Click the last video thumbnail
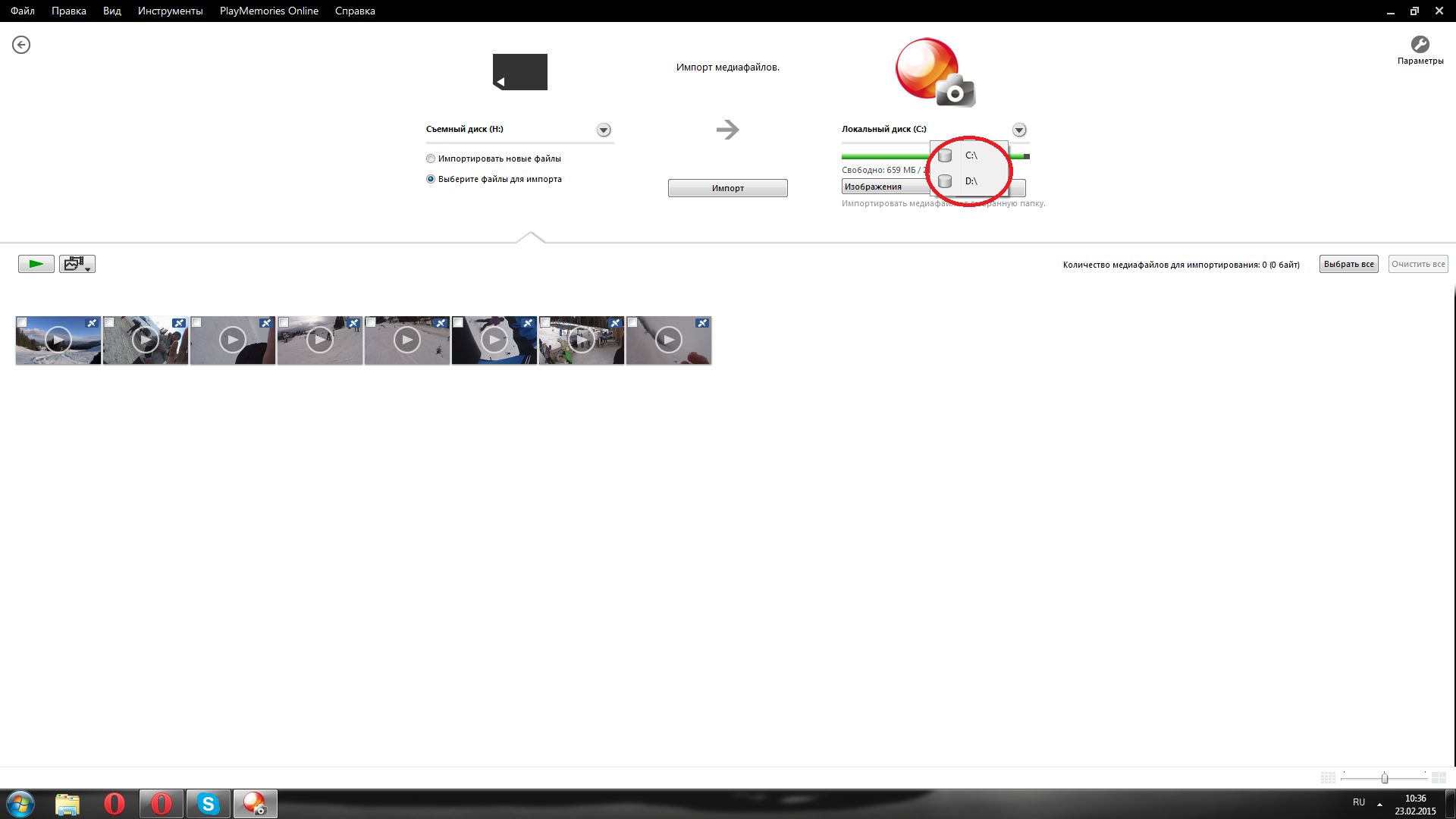Image resolution: width=1456 pixels, height=819 pixels. click(668, 340)
